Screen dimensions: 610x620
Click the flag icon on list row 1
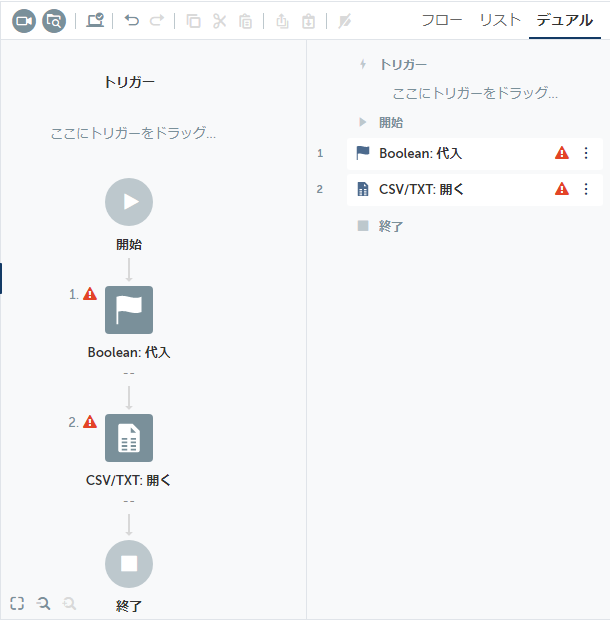[363, 153]
